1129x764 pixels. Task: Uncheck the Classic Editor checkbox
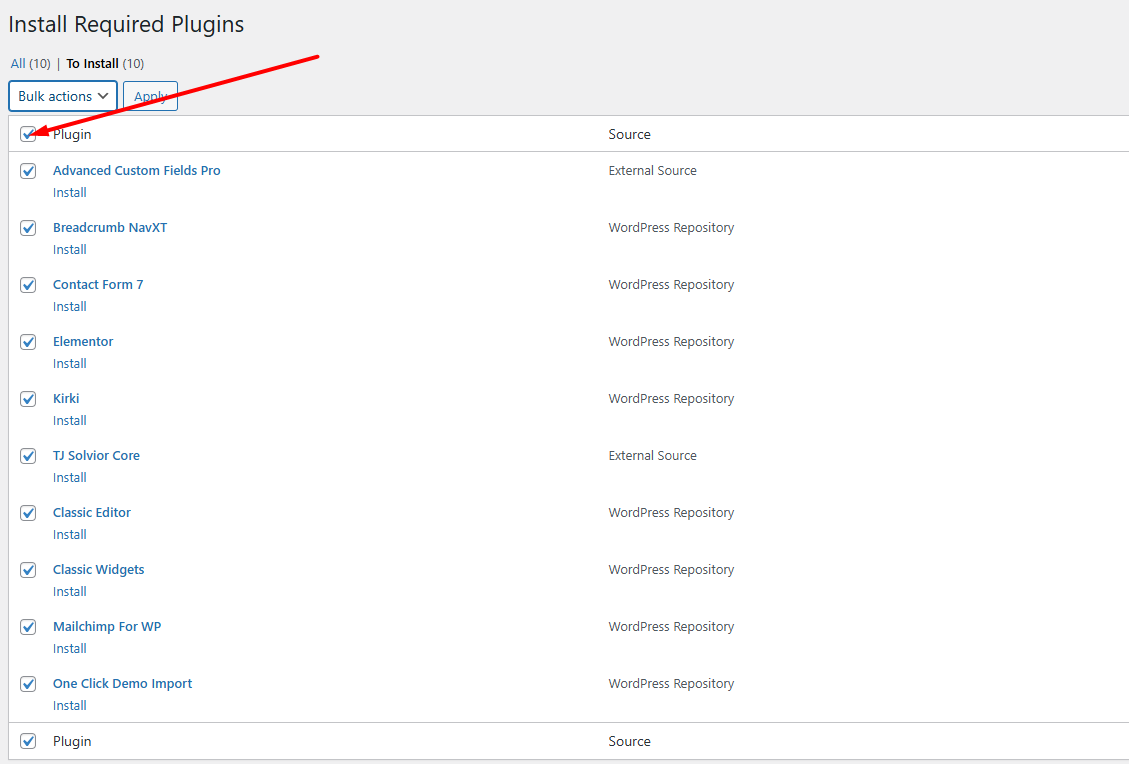pyautogui.click(x=28, y=513)
